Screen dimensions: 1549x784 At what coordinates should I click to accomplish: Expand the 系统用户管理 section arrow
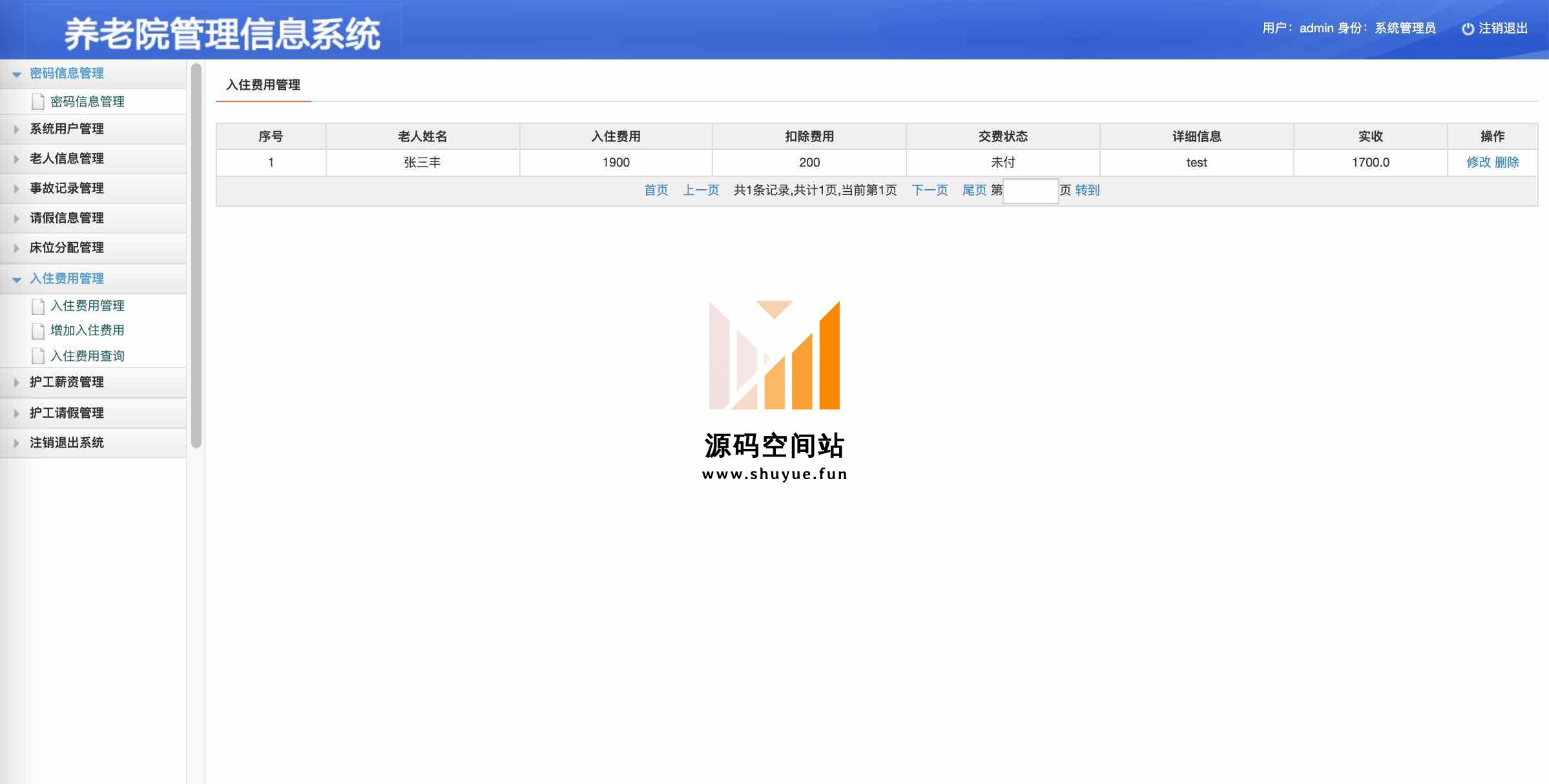(16, 129)
